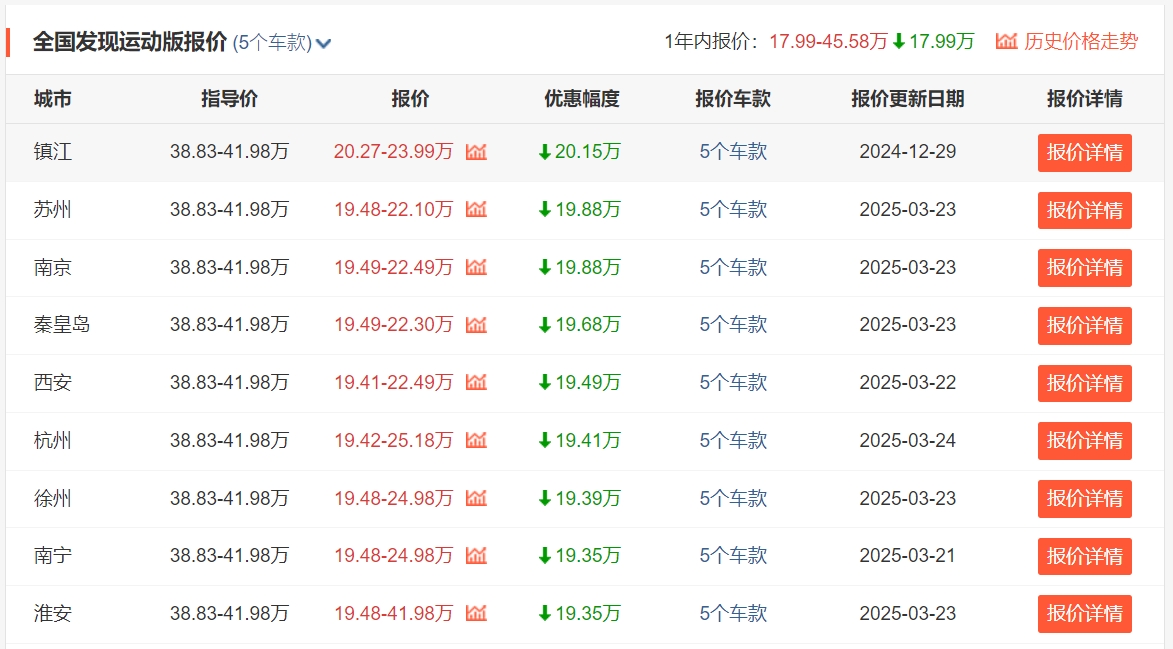Click 报价详情 button for 镇江
Viewport: 1173px width, 649px height.
1084,153
